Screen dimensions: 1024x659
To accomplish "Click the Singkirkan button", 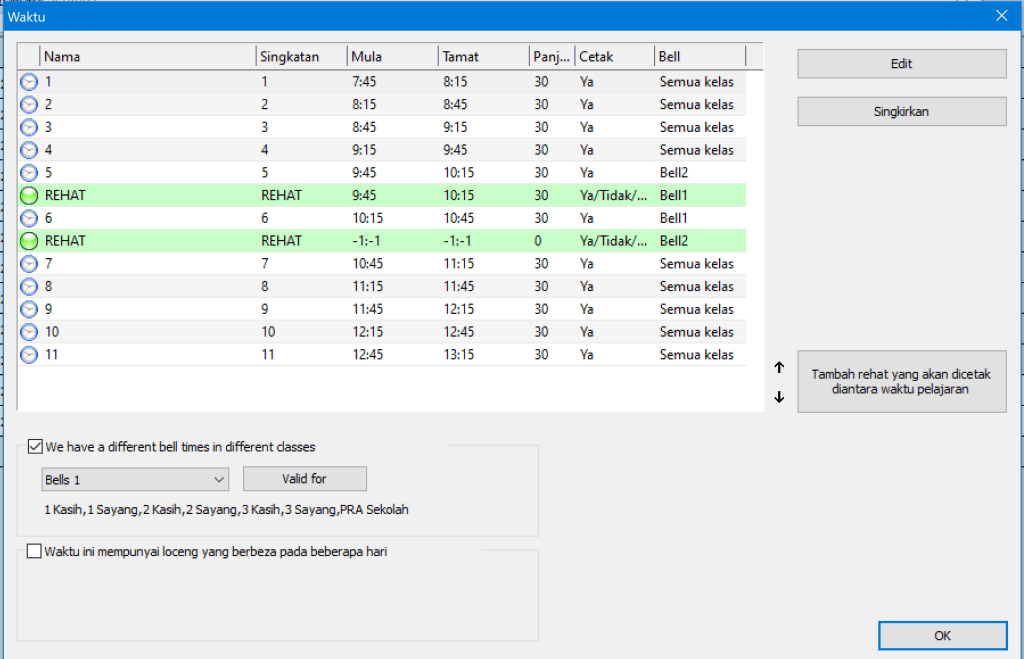I will 901,112.
